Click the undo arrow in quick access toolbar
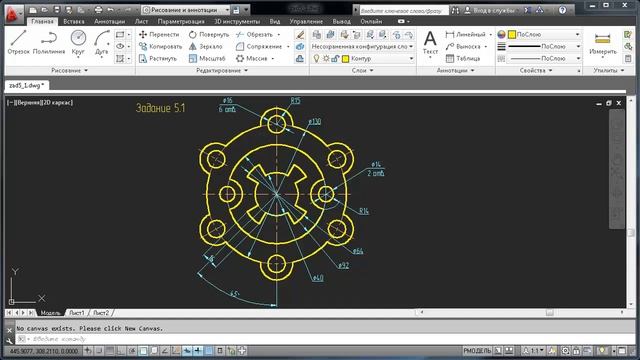640x360 pixels. pos(110,9)
